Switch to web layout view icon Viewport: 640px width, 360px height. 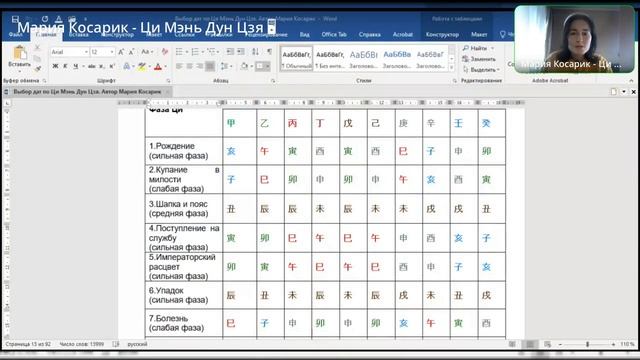tap(547, 344)
